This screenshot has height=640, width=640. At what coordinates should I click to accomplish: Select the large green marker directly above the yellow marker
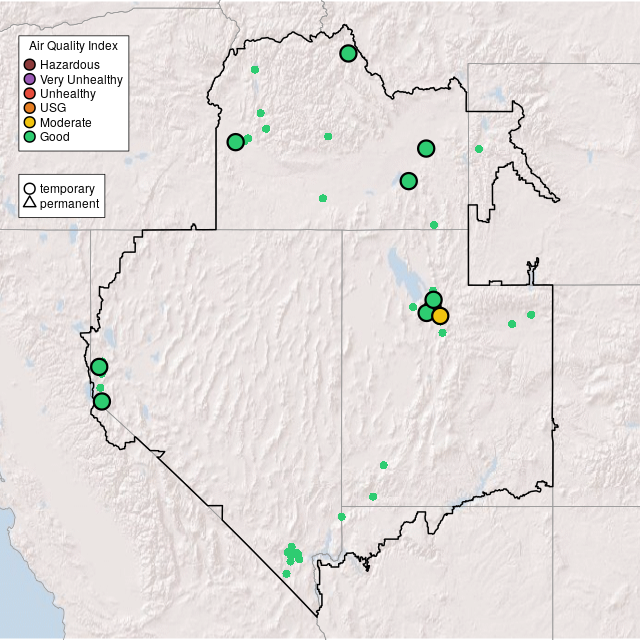[x=433, y=300]
